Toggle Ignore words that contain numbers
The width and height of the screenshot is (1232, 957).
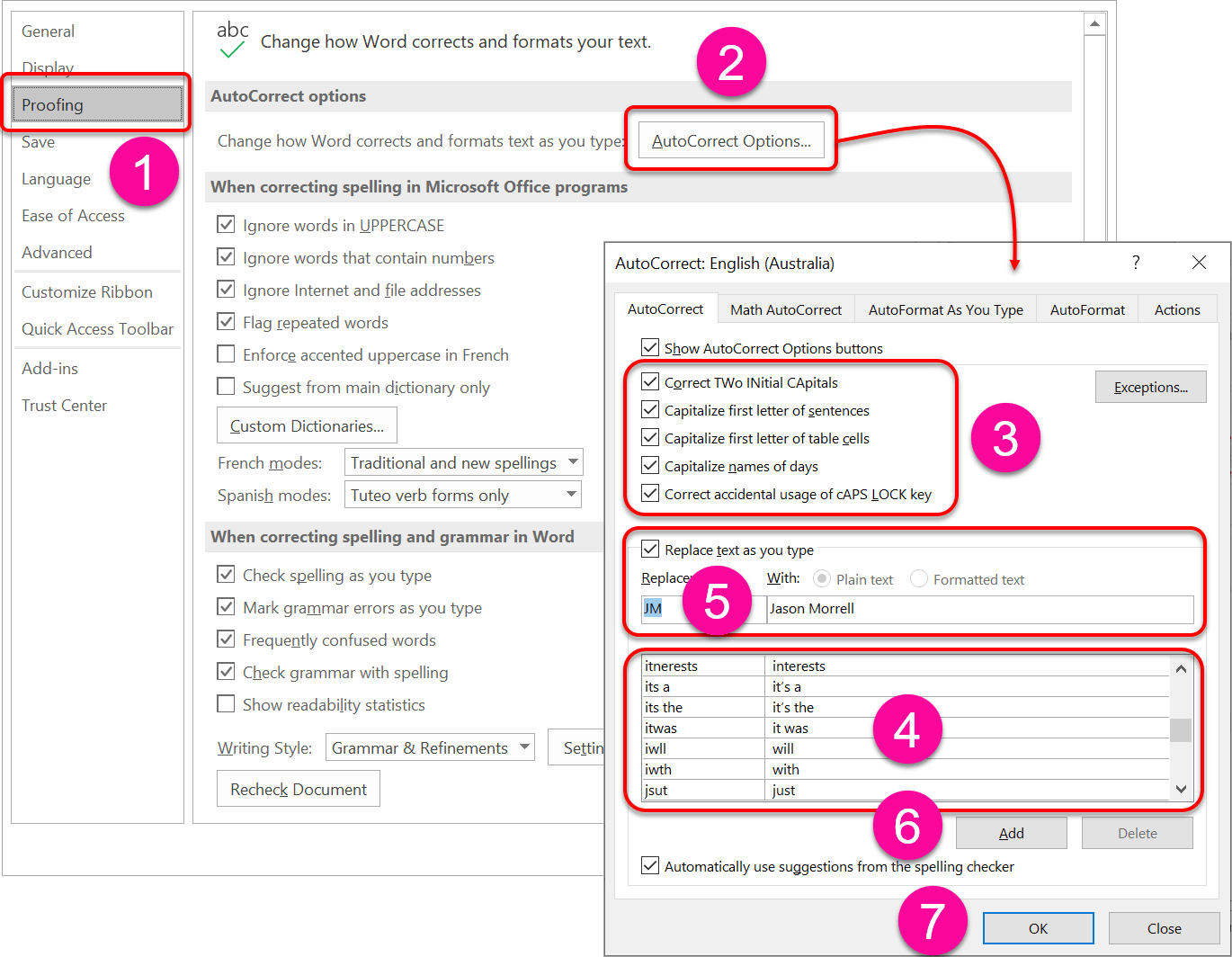227,257
